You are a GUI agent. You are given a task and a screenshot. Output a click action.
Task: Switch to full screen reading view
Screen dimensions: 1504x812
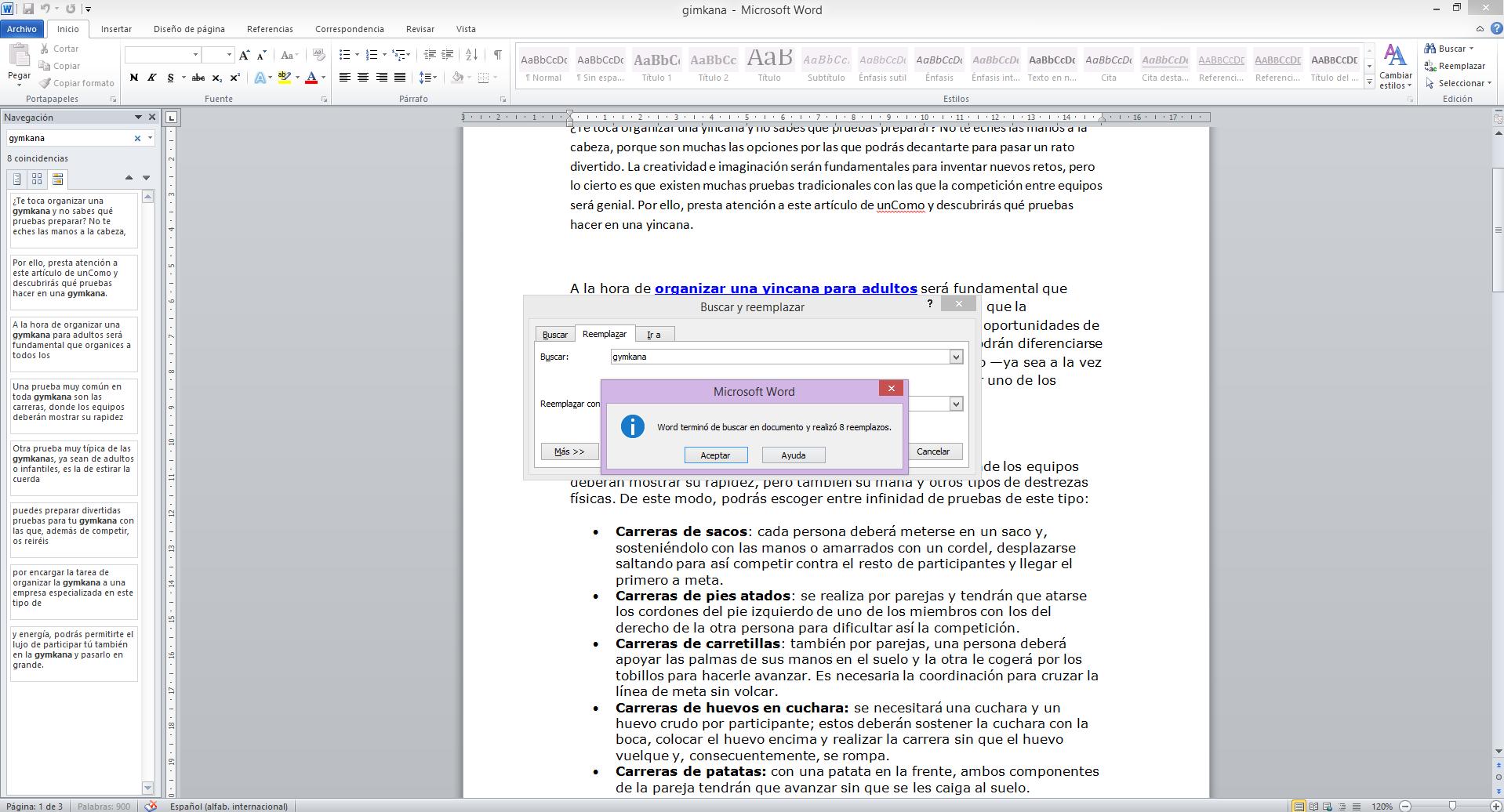point(1313,807)
